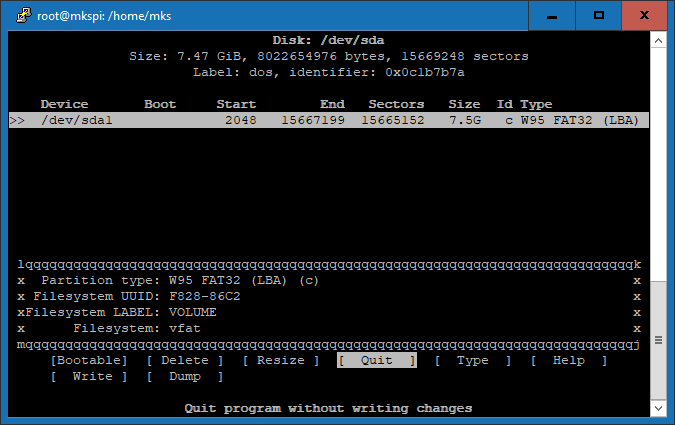Click the scrollbar up arrow

coord(658,39)
